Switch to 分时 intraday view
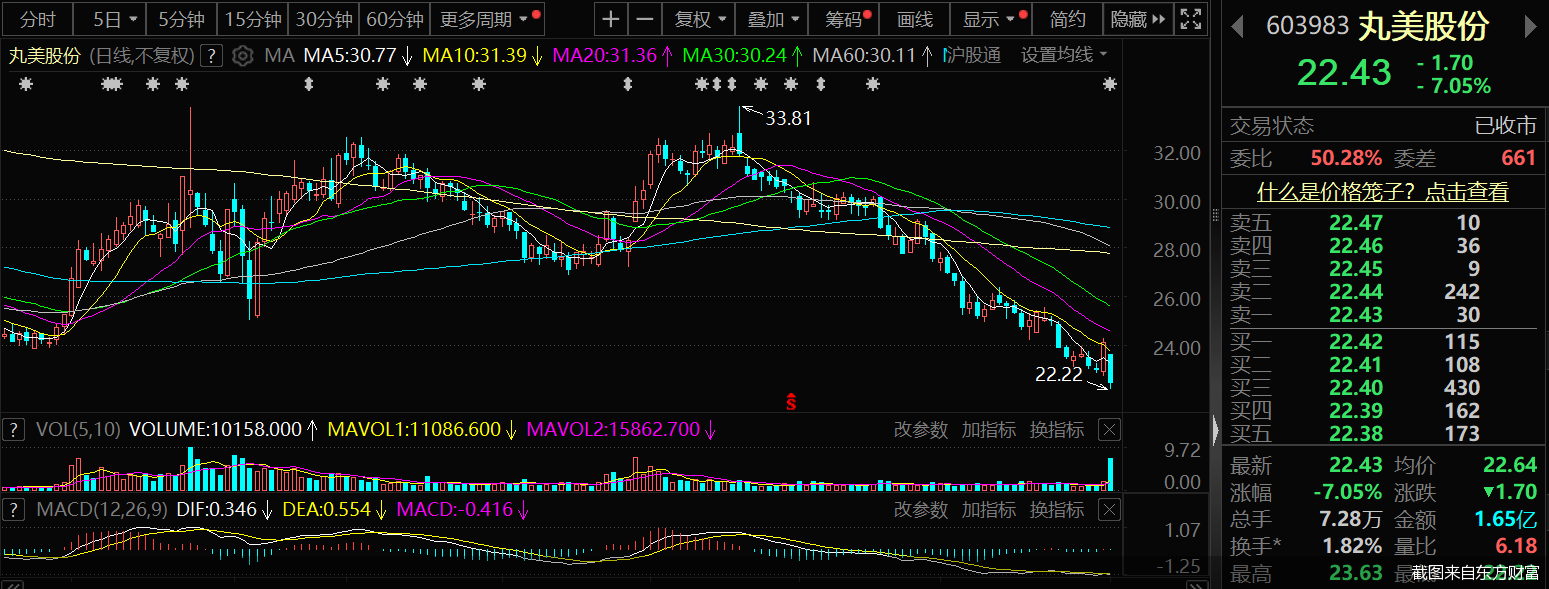The width and height of the screenshot is (1549, 589). point(38,19)
